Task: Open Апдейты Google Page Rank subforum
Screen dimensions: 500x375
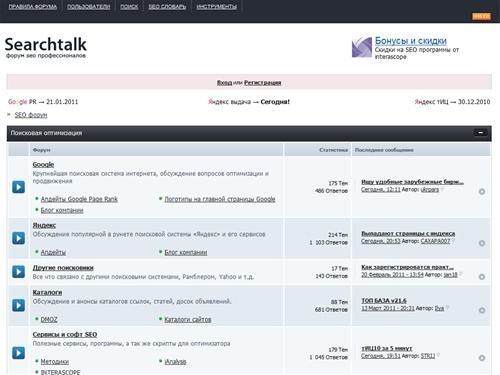Action: point(79,199)
